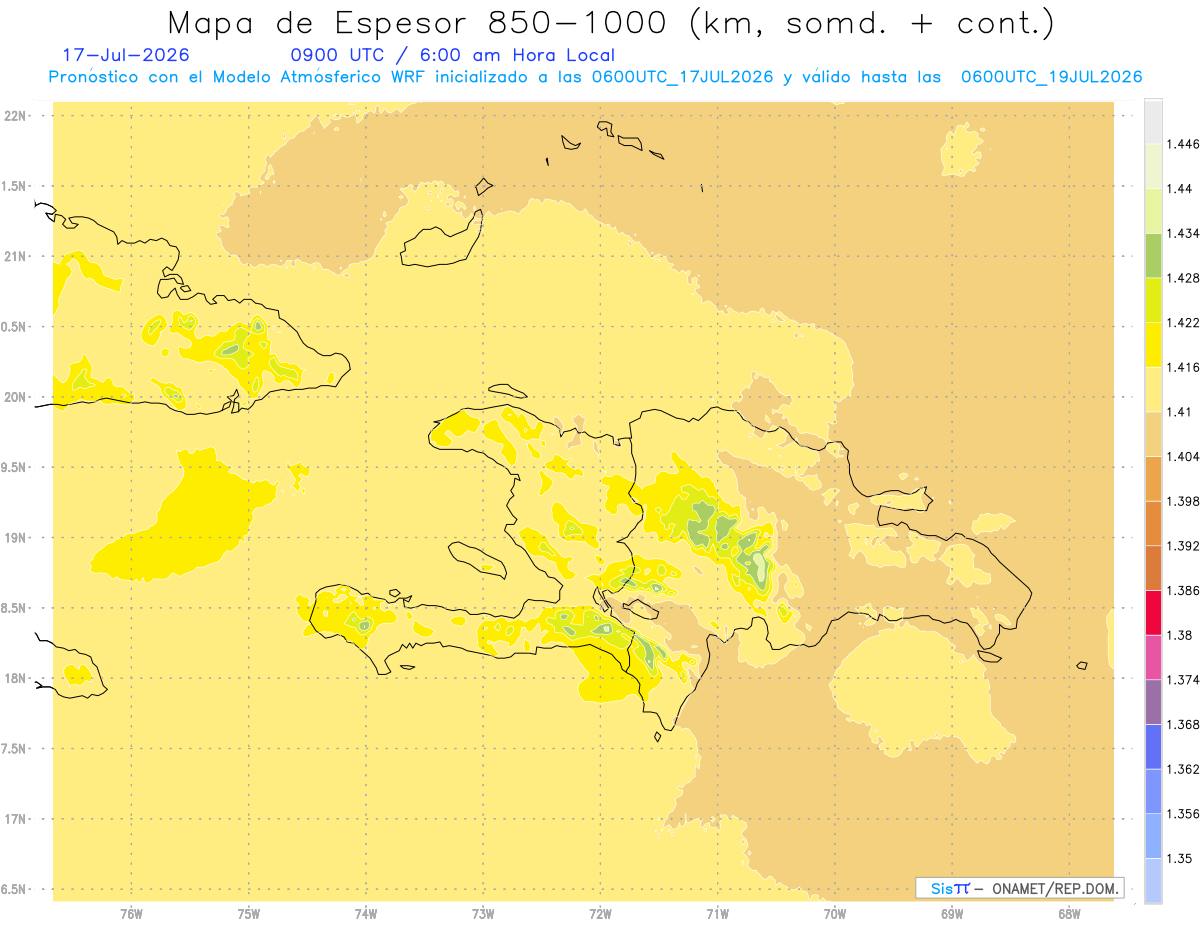The height and width of the screenshot is (927, 1200).
Task: Pick the red swatch between 1.38 and 1.386
Action: 1153,612
